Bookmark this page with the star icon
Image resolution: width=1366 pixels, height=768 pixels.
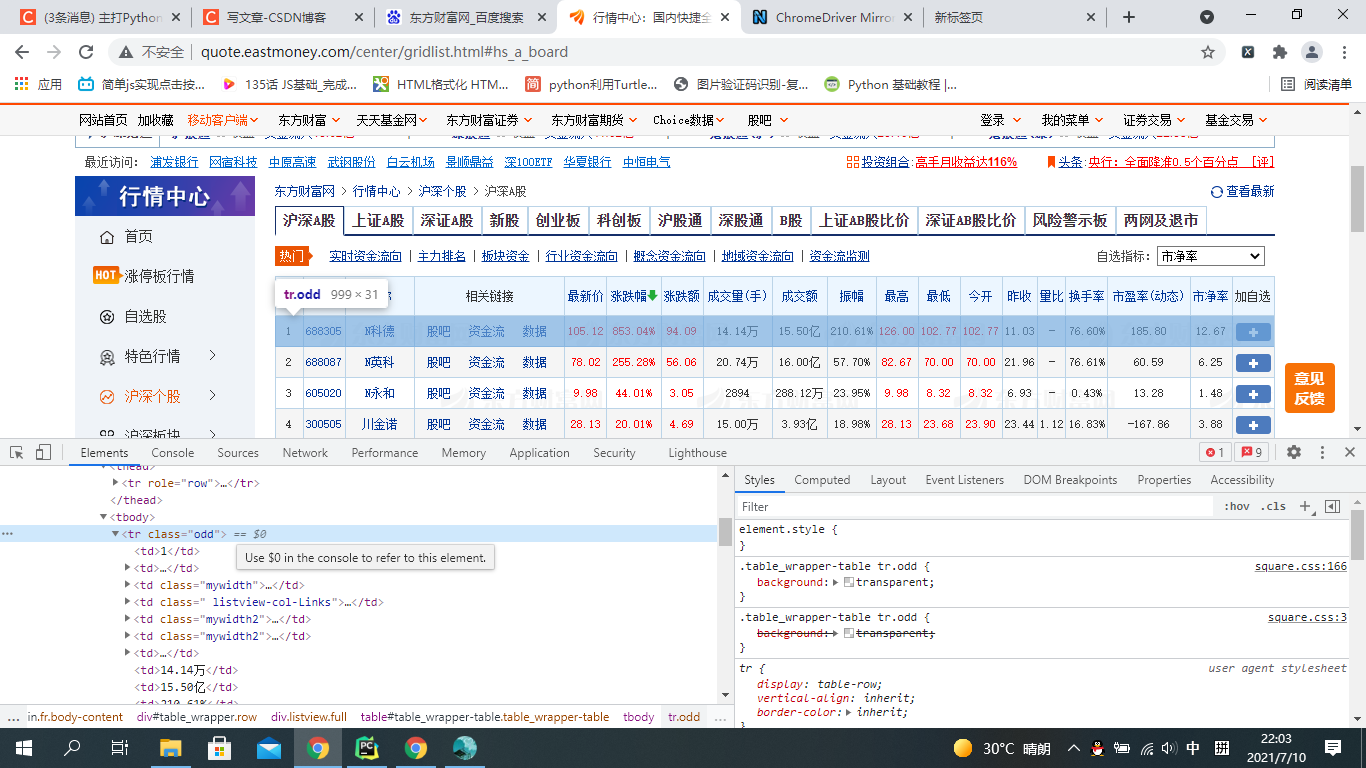(x=1208, y=52)
